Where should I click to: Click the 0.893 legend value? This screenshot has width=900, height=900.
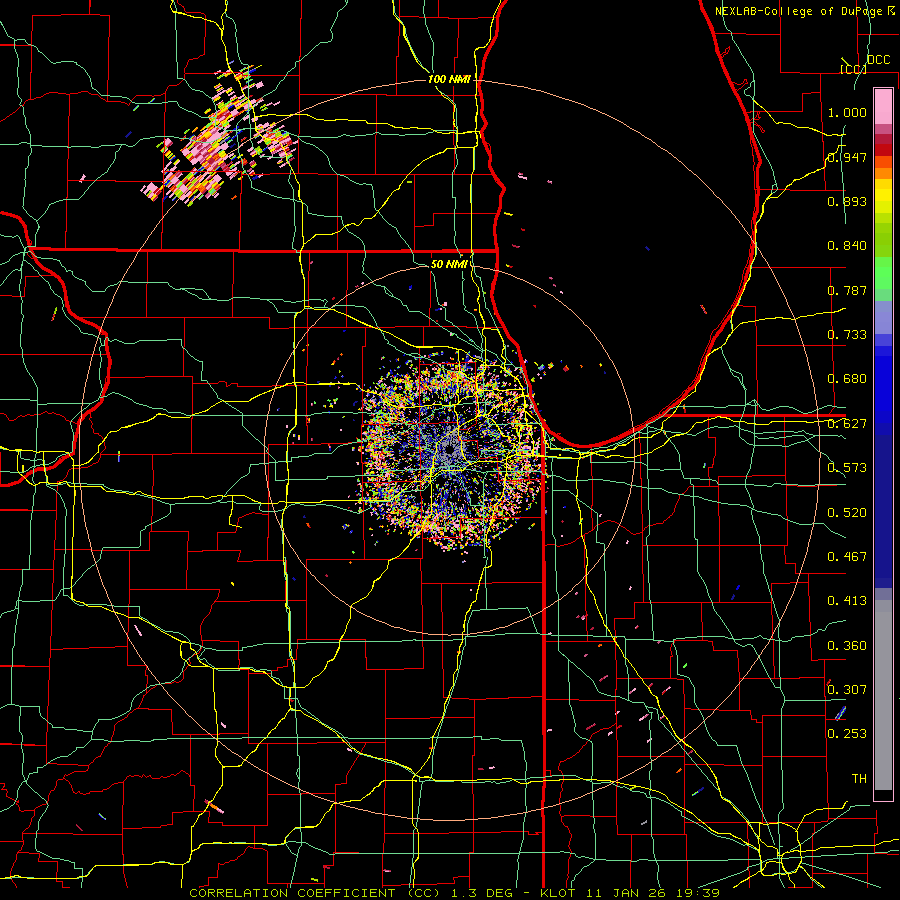click(847, 201)
